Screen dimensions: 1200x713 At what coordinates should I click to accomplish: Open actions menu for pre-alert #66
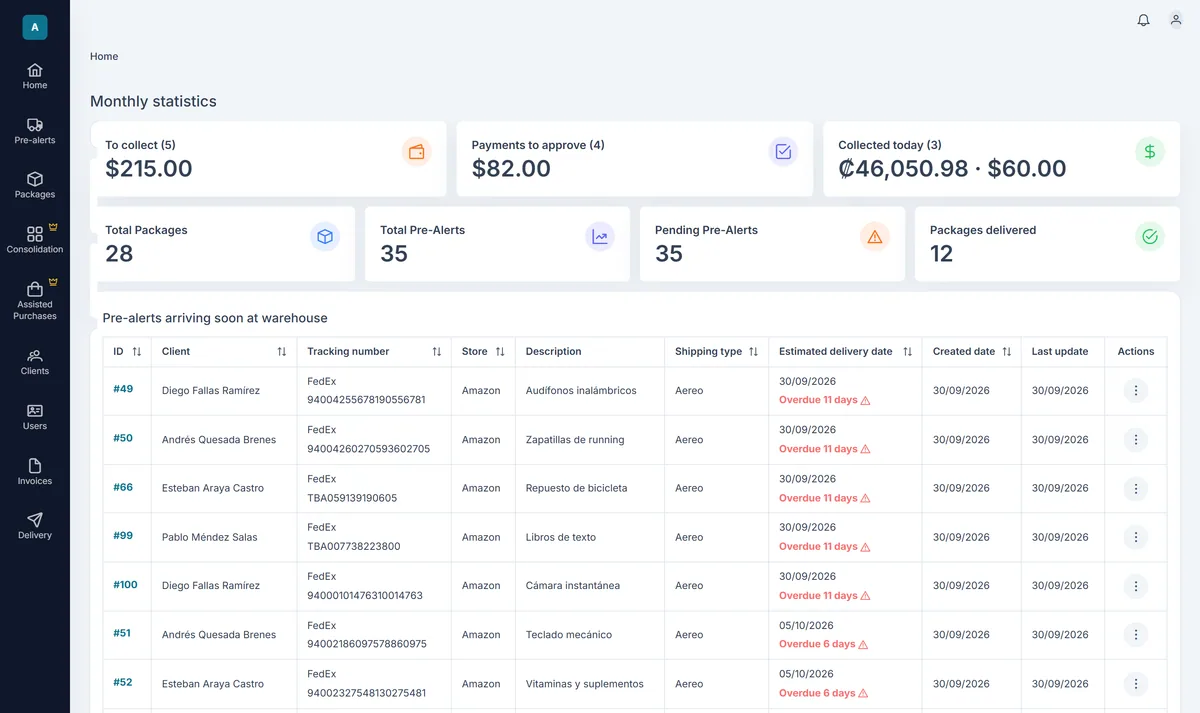point(1135,489)
